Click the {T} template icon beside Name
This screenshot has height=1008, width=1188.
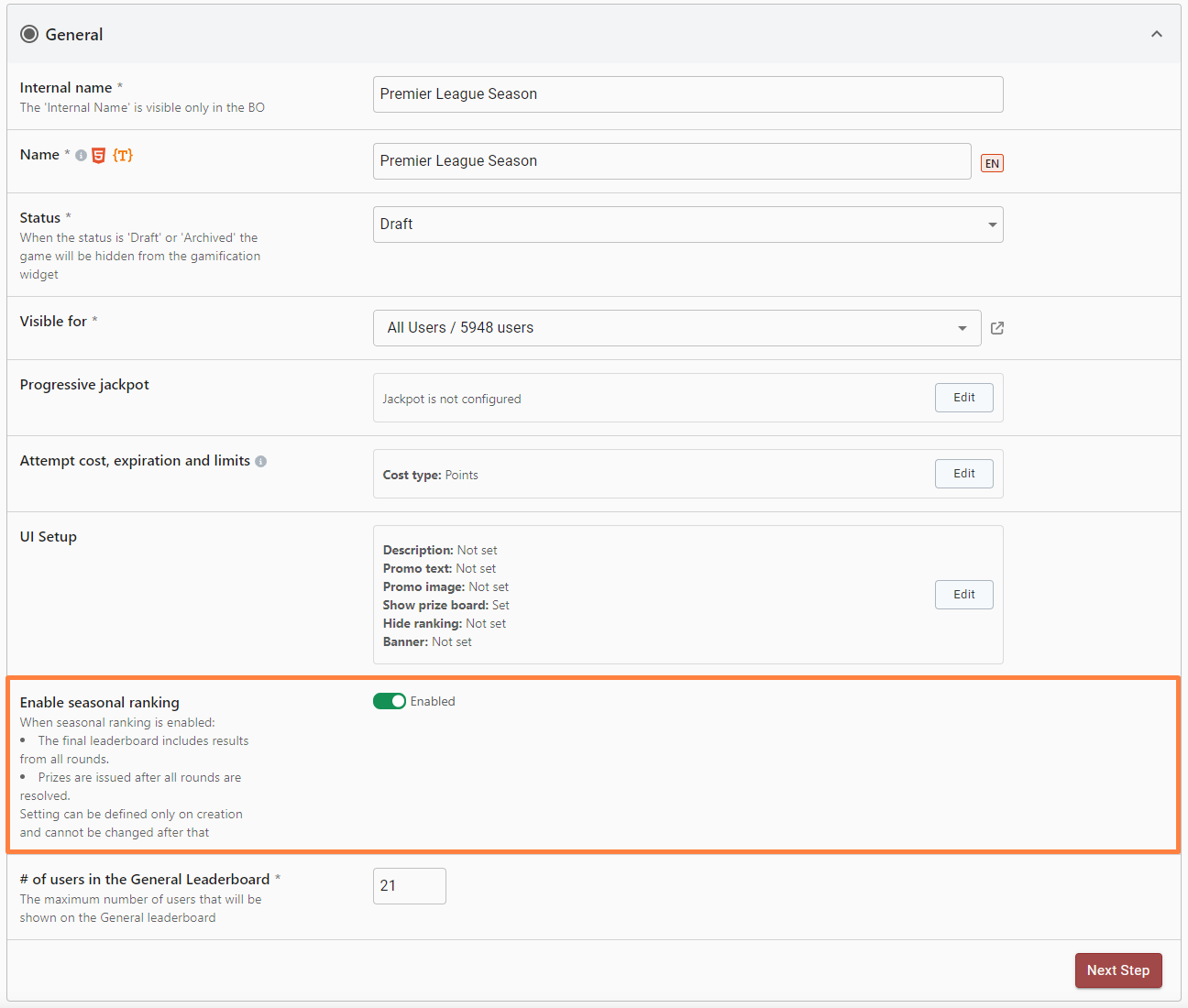(123, 156)
